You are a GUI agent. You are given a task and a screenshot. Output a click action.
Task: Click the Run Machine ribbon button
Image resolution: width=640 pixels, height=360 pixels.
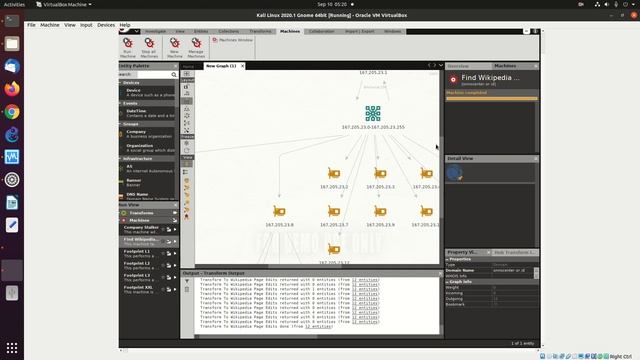128,47
